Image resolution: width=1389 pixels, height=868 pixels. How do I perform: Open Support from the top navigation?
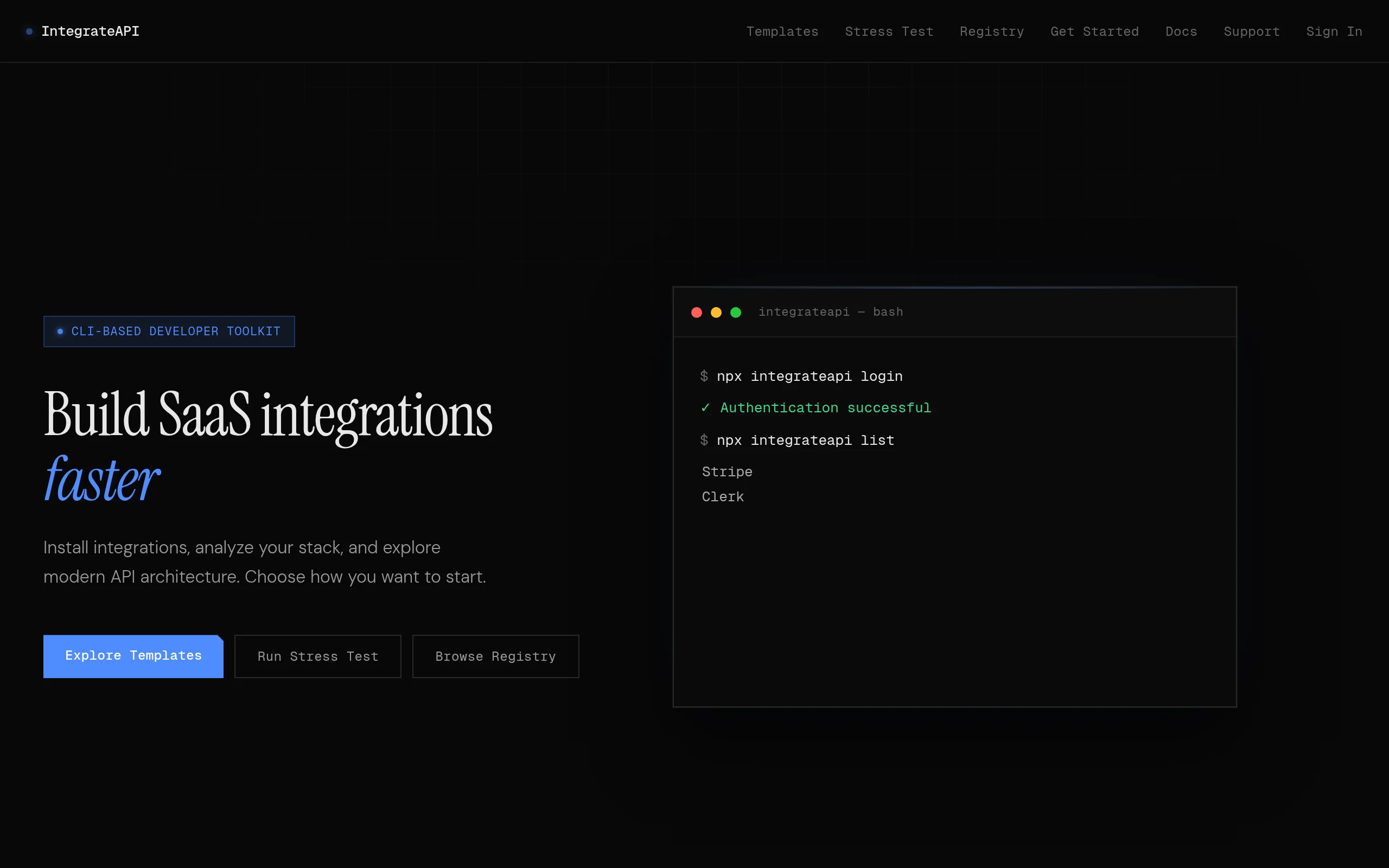pos(1251,31)
